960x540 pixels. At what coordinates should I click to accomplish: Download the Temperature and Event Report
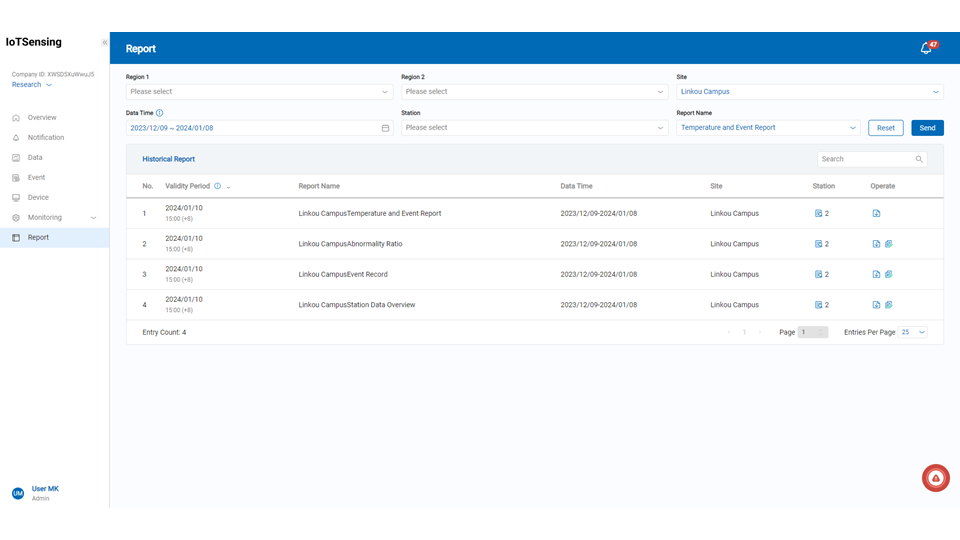pos(876,214)
